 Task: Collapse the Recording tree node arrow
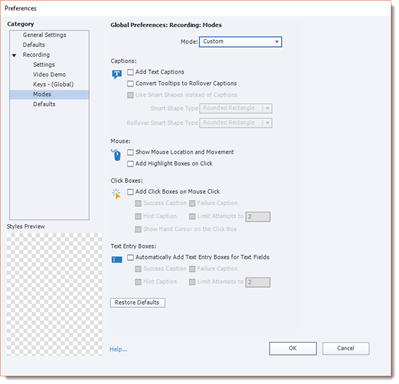(x=14, y=55)
